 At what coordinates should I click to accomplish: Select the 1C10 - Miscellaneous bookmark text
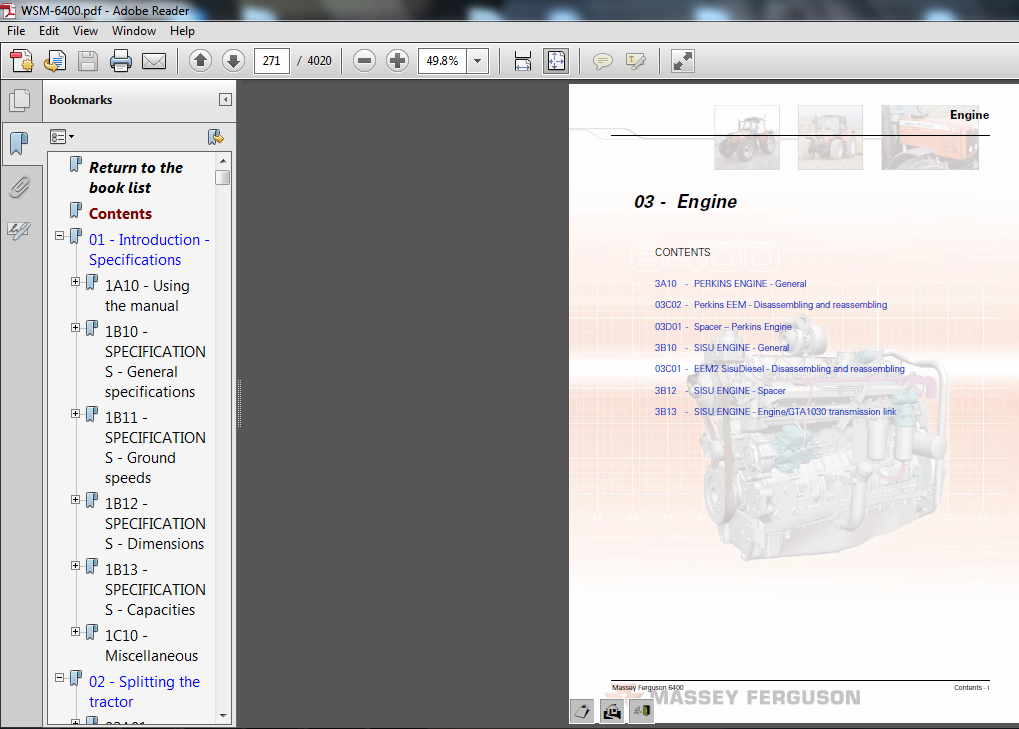[151, 645]
